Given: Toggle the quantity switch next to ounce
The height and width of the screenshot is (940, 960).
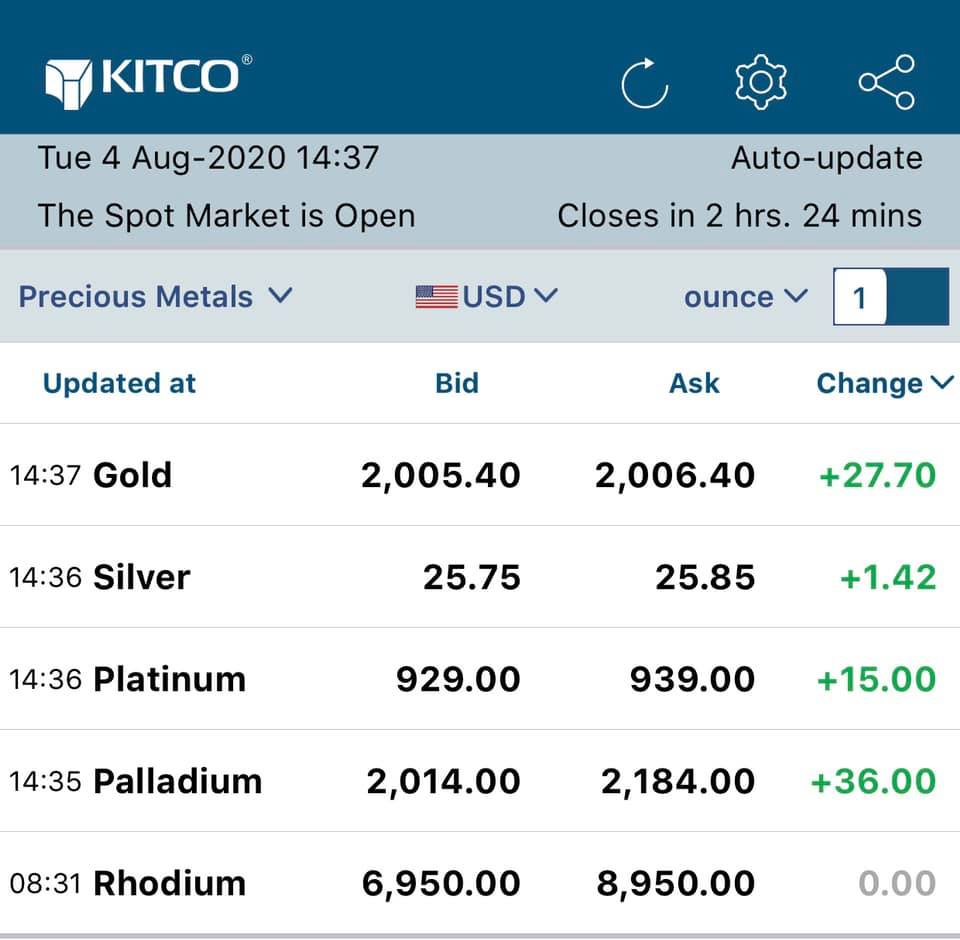Looking at the screenshot, I should pos(915,297).
